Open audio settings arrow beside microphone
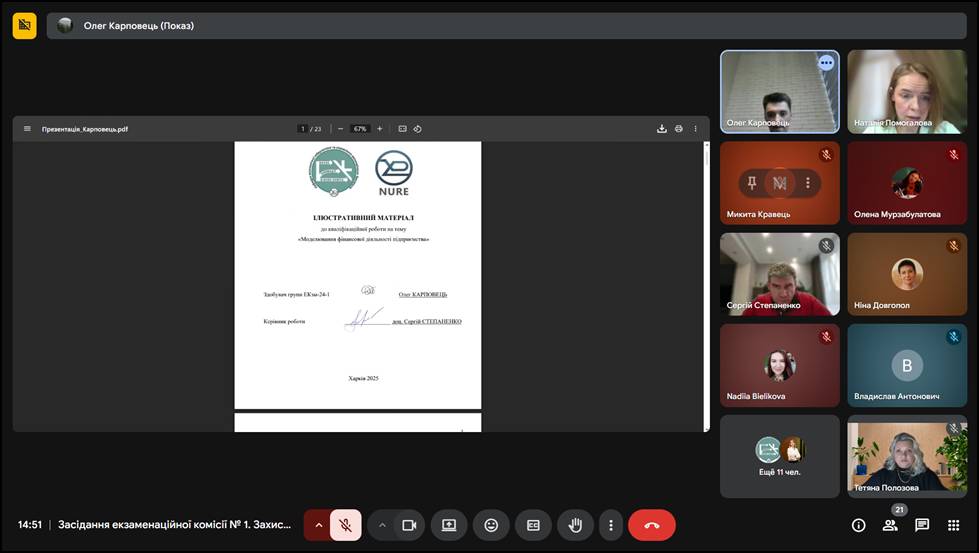This screenshot has width=979, height=553. (318, 525)
